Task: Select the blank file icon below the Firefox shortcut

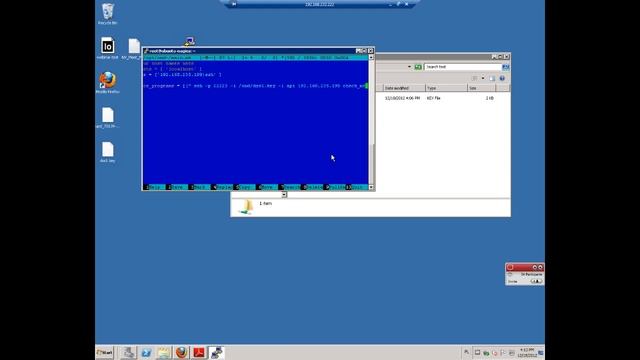Action: coord(108,115)
